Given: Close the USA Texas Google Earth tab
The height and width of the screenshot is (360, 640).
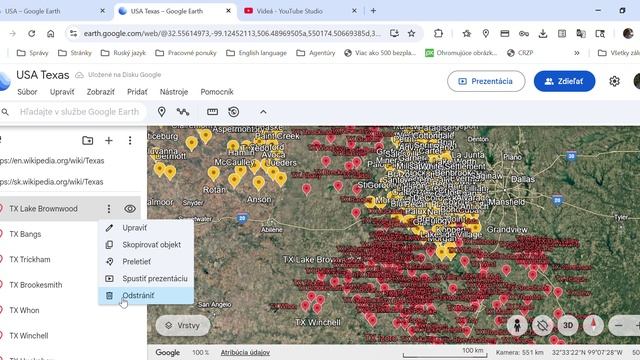Looking at the screenshot, I should pos(229,11).
